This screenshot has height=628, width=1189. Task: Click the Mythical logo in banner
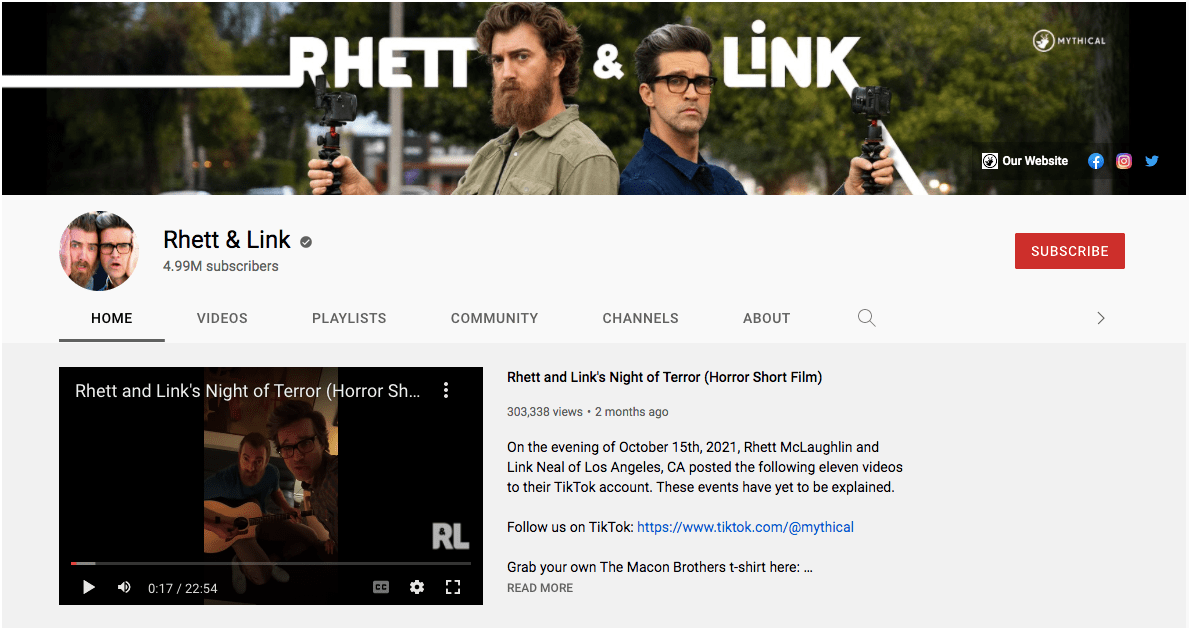[1069, 40]
